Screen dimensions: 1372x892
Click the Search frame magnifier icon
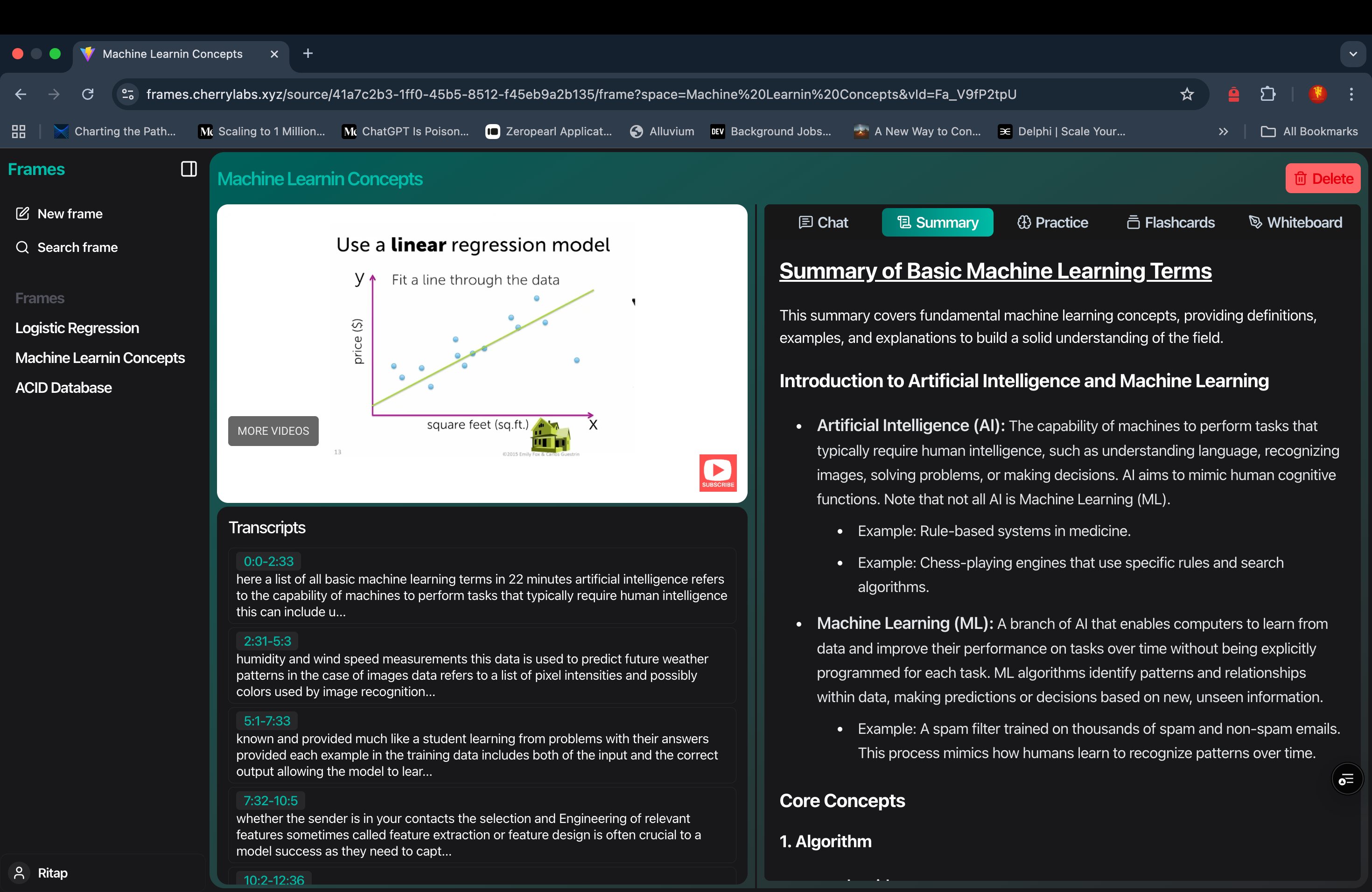coord(22,247)
